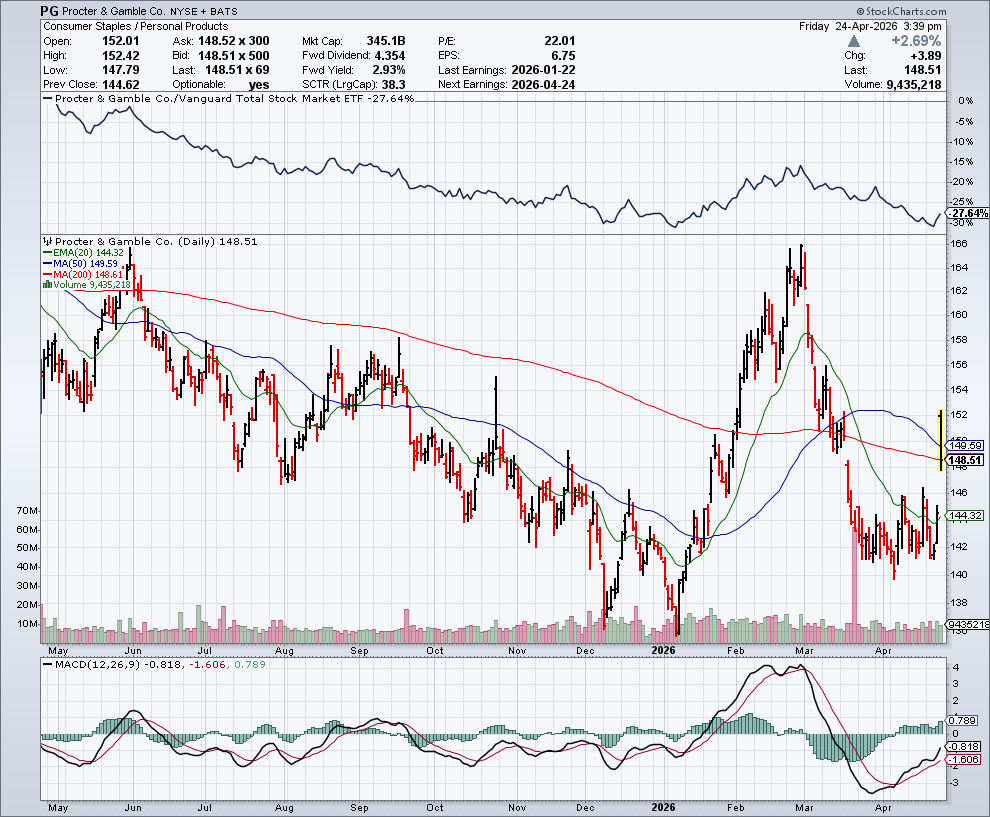Click the Volume bars legend icon

(46, 285)
